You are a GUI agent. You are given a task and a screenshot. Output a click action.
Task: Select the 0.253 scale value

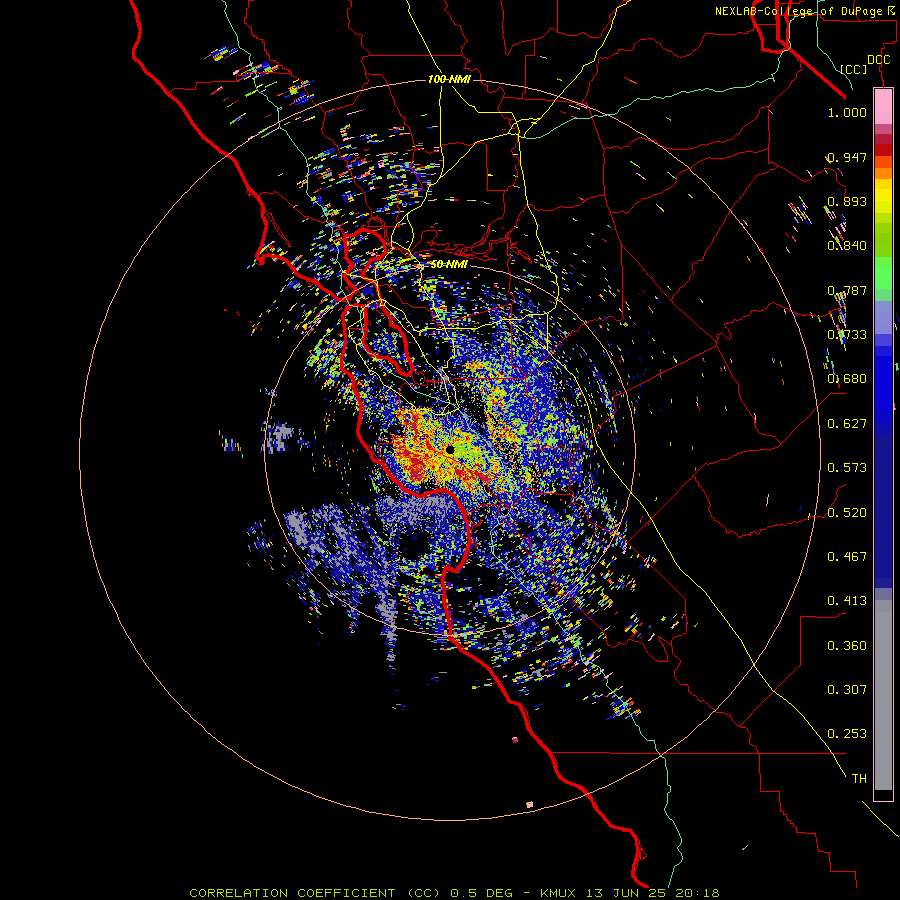[847, 734]
